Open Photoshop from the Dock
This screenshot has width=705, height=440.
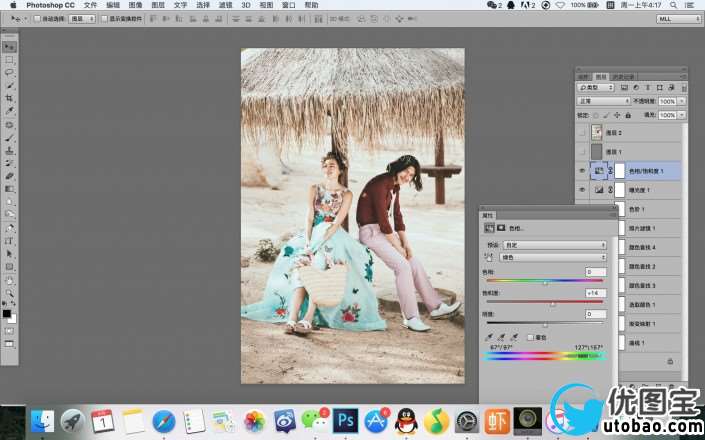pos(345,420)
